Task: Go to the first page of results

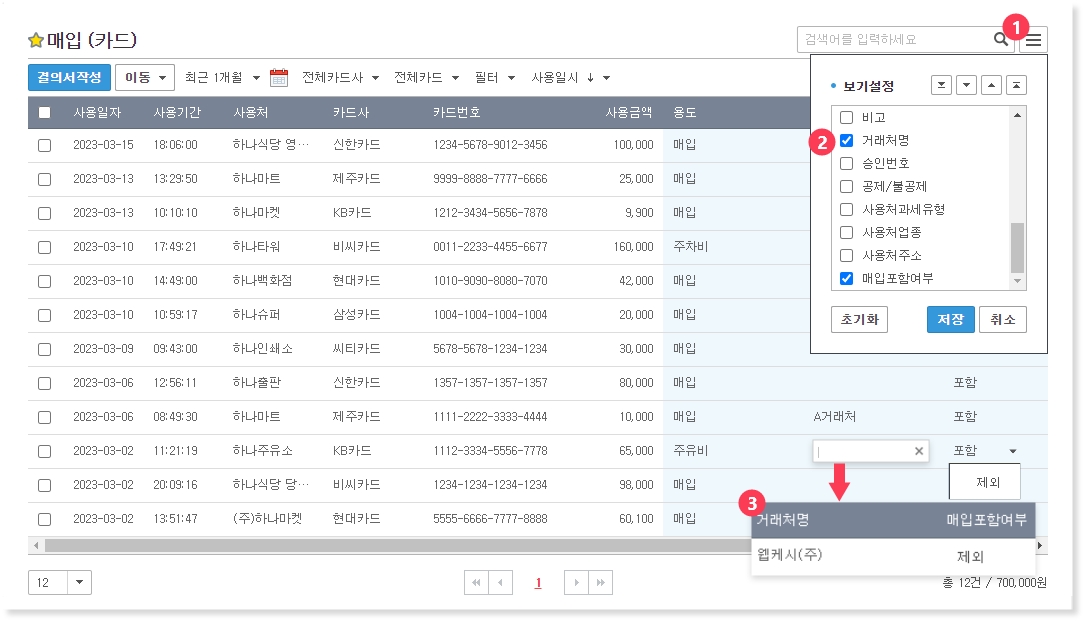Action: [x=477, y=583]
